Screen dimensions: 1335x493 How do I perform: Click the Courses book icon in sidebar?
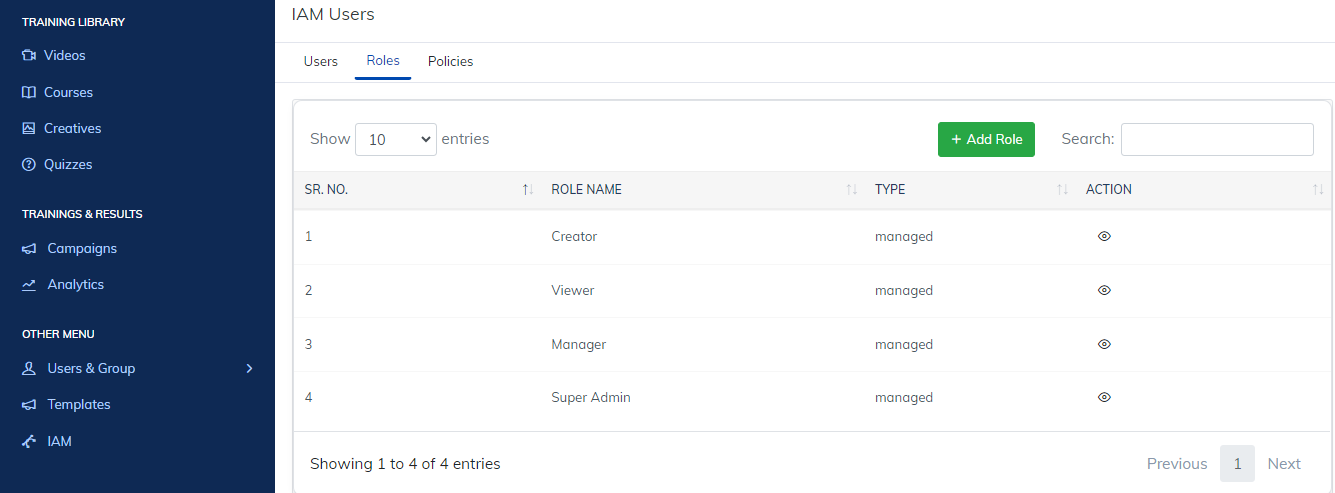29,92
